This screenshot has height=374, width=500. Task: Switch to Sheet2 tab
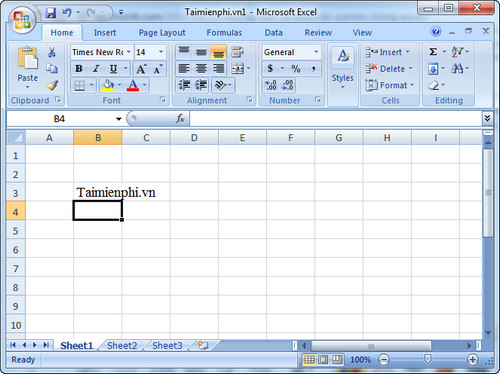[122, 346]
